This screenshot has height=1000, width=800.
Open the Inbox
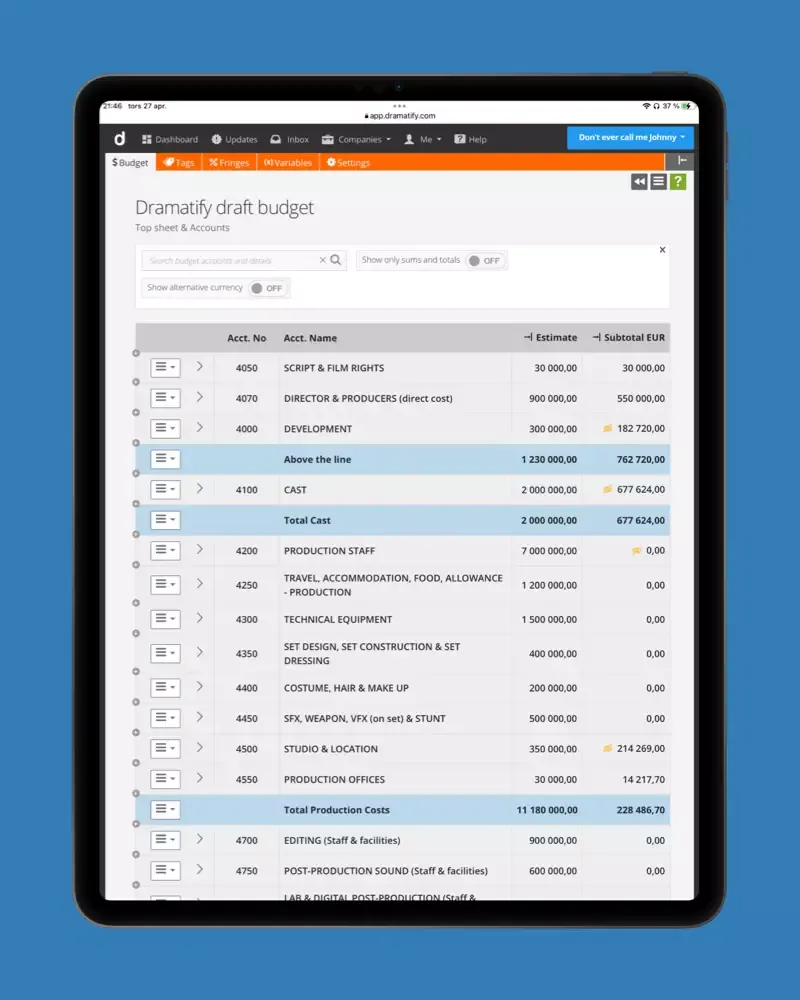tap(290, 139)
